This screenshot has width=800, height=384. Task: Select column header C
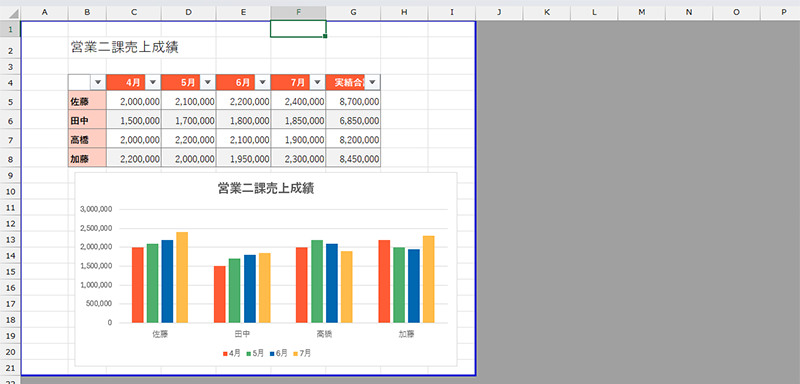pos(134,12)
